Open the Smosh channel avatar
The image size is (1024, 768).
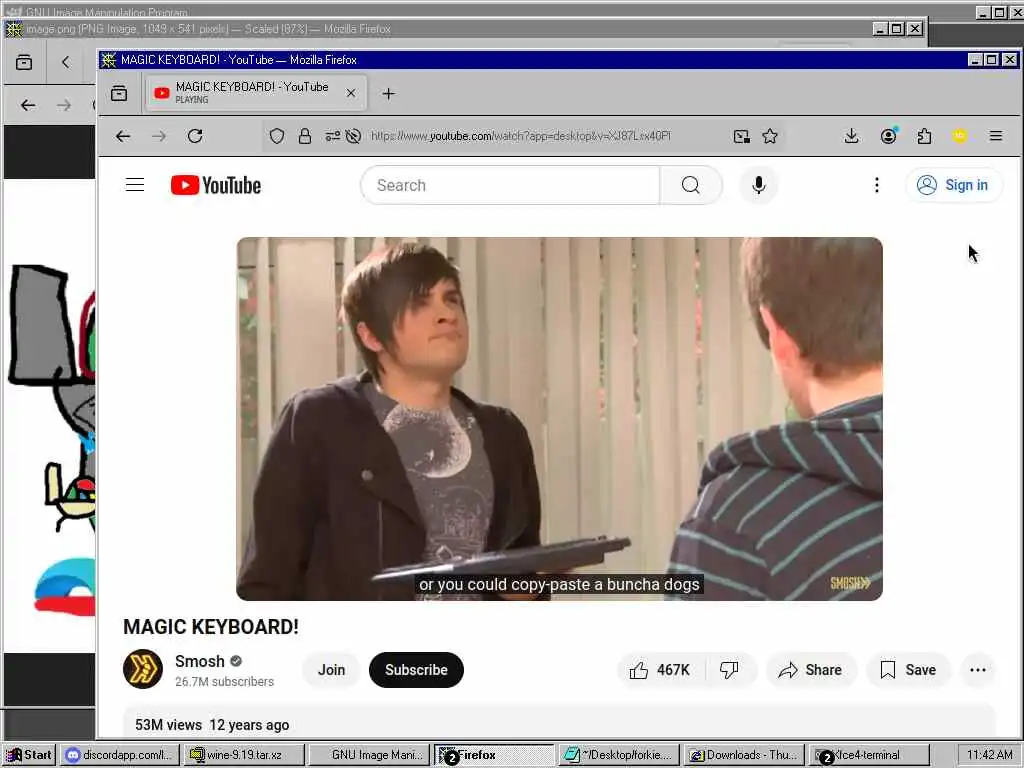143,669
